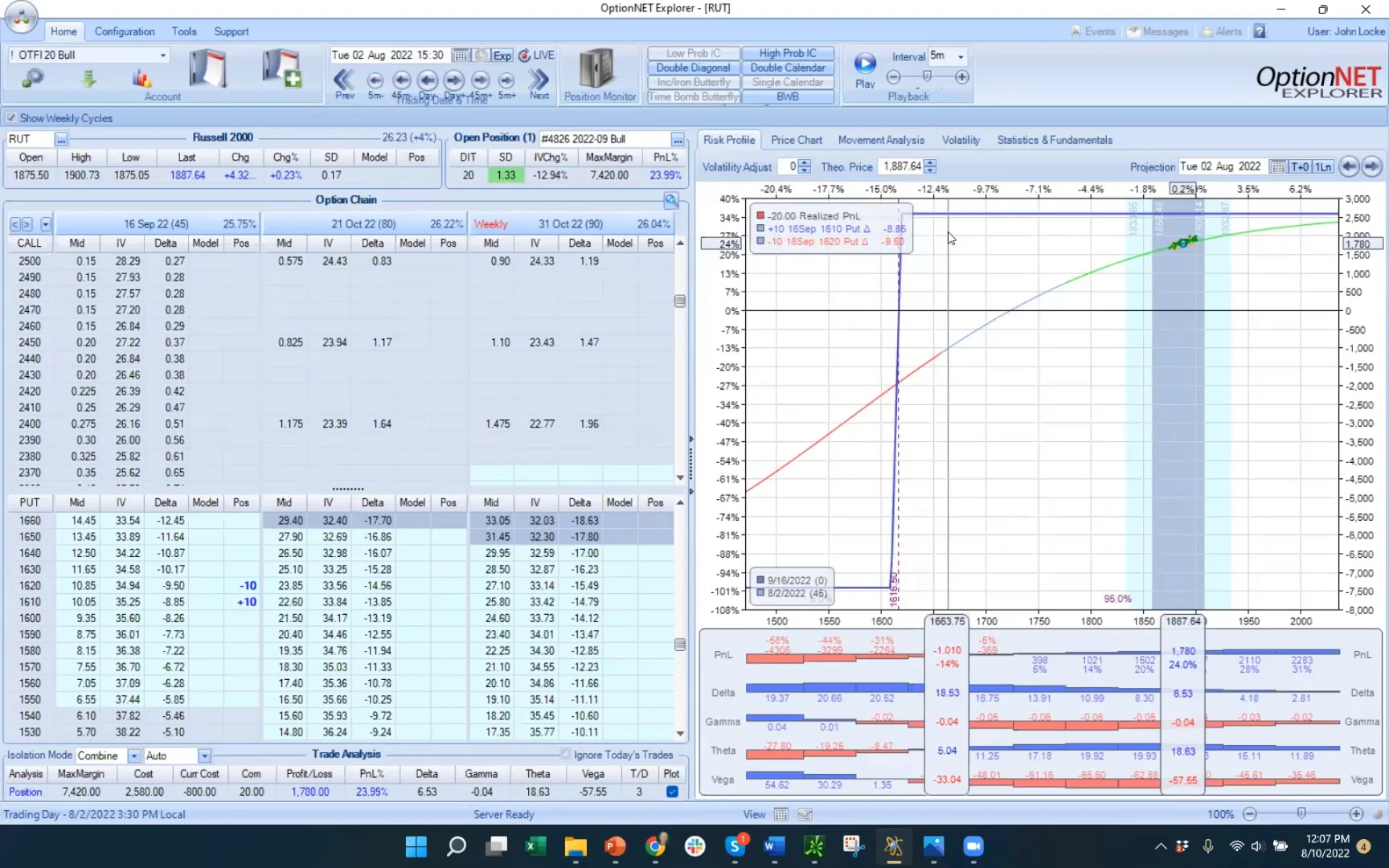Jump to expiration with Exp button
This screenshot has height=868, width=1389.
click(502, 55)
